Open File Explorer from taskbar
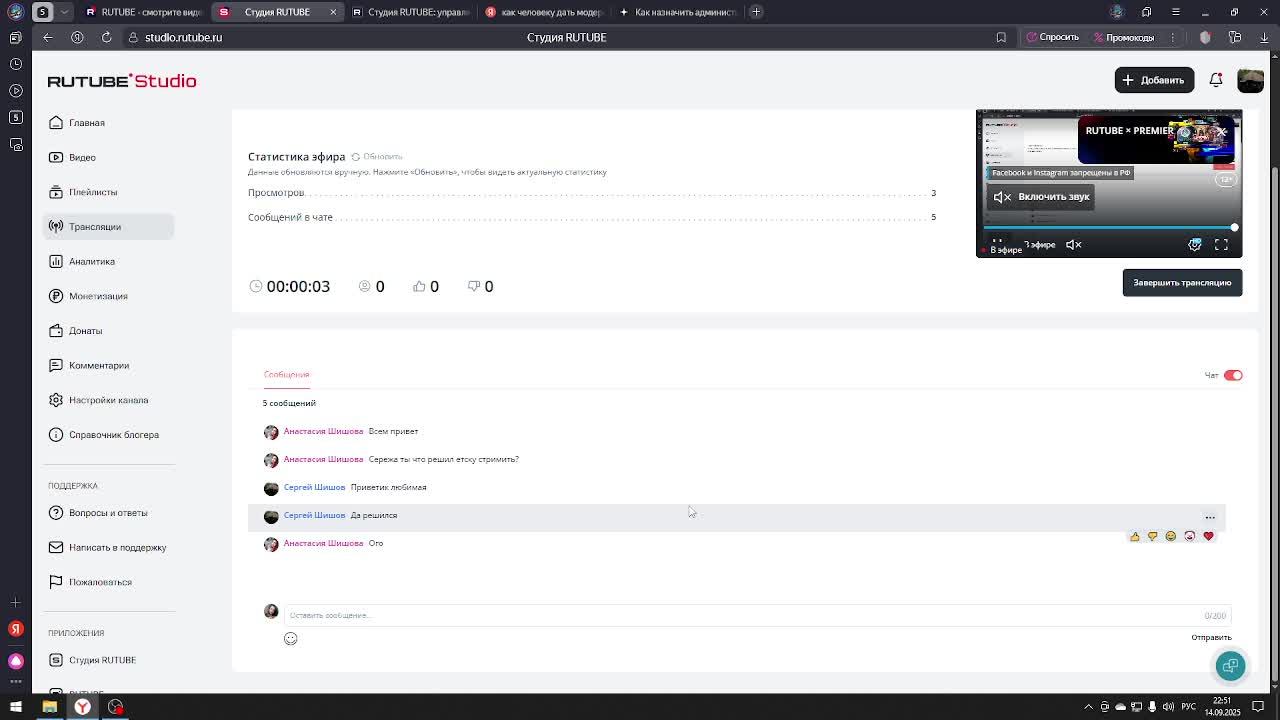 coord(49,707)
